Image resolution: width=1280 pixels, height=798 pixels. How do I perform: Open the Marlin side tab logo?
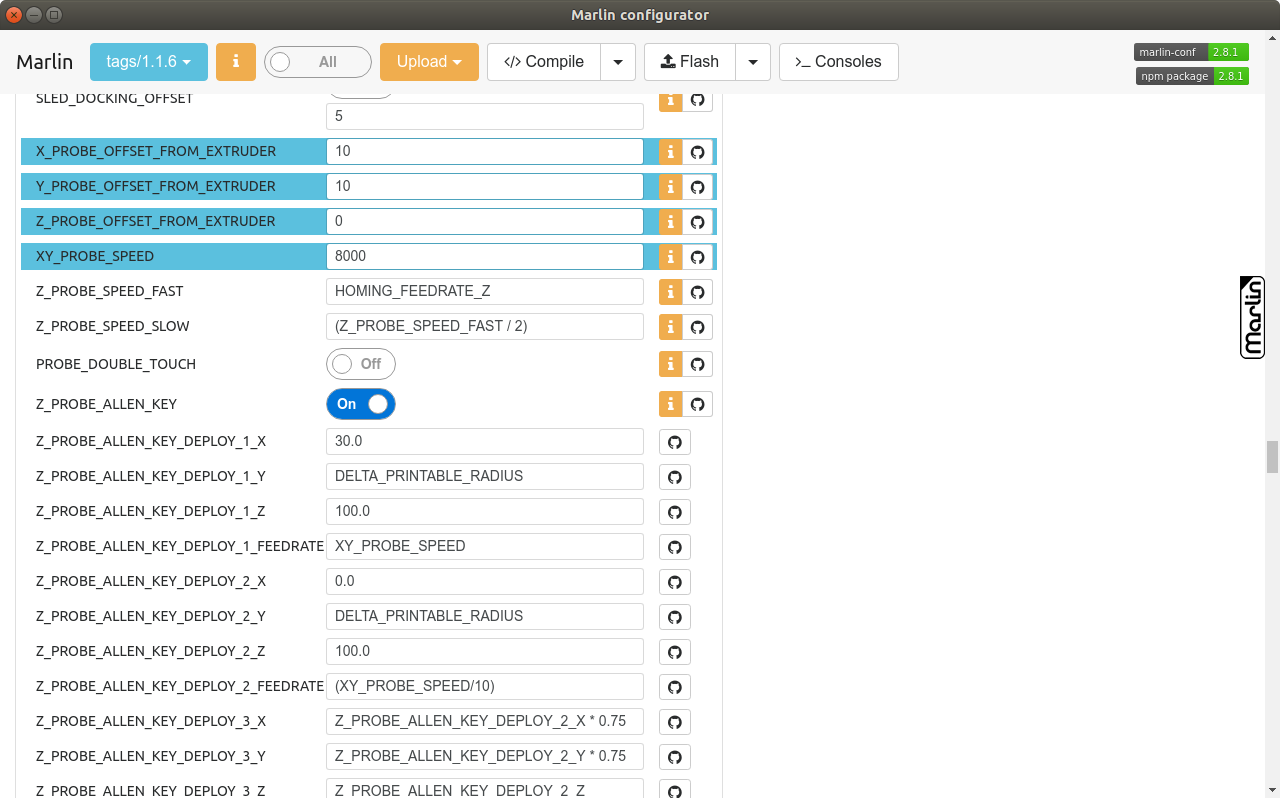(1252, 317)
